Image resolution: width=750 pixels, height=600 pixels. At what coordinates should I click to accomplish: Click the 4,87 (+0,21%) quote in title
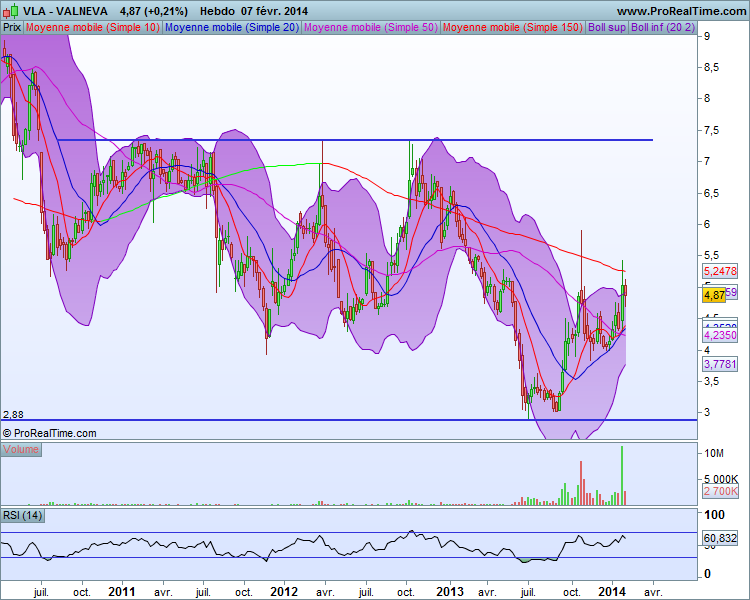[154, 11]
